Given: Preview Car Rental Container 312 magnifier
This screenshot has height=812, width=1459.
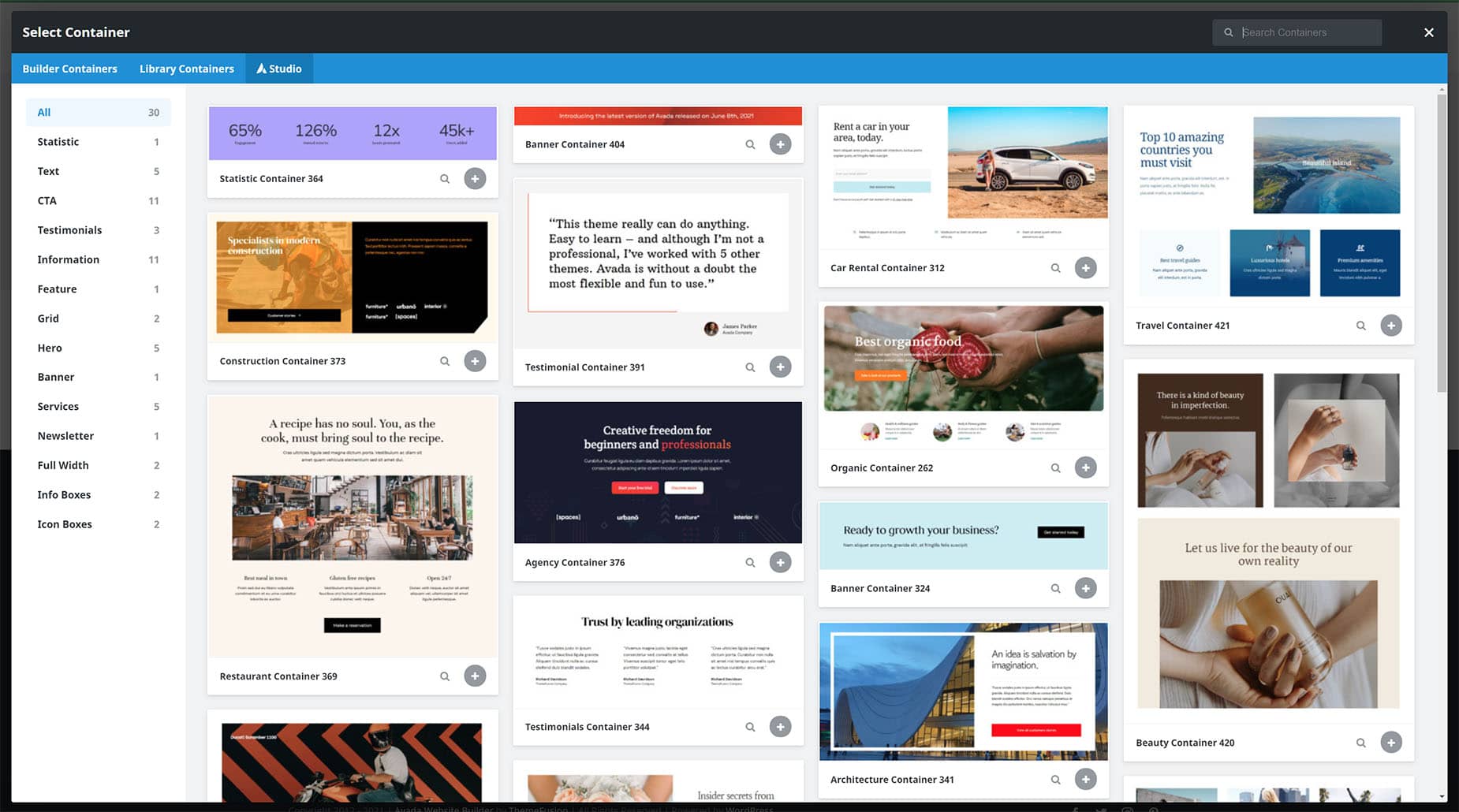Looking at the screenshot, I should [x=1055, y=268].
